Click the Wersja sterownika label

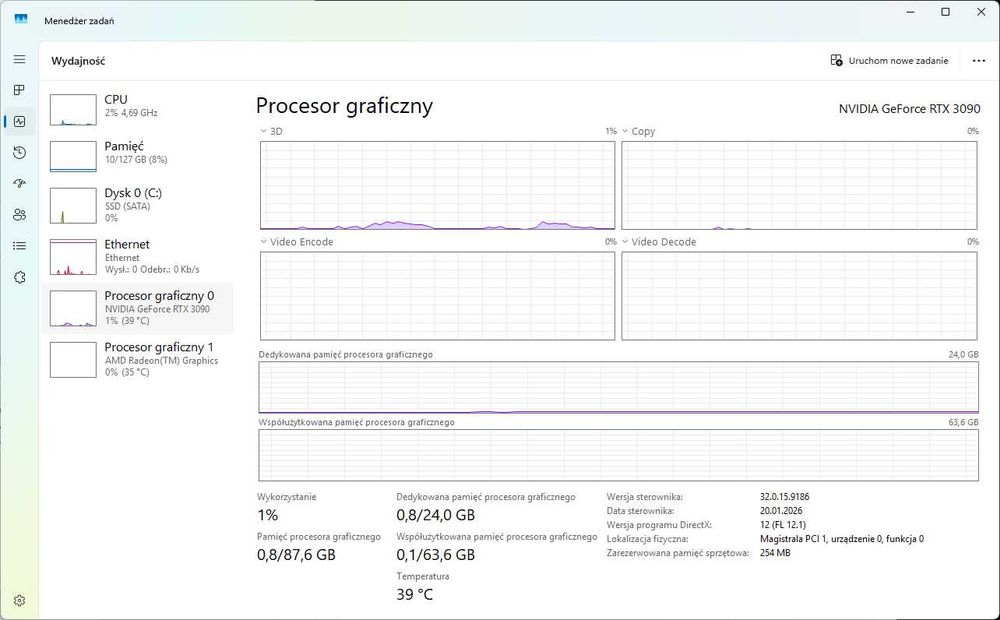[x=645, y=496]
